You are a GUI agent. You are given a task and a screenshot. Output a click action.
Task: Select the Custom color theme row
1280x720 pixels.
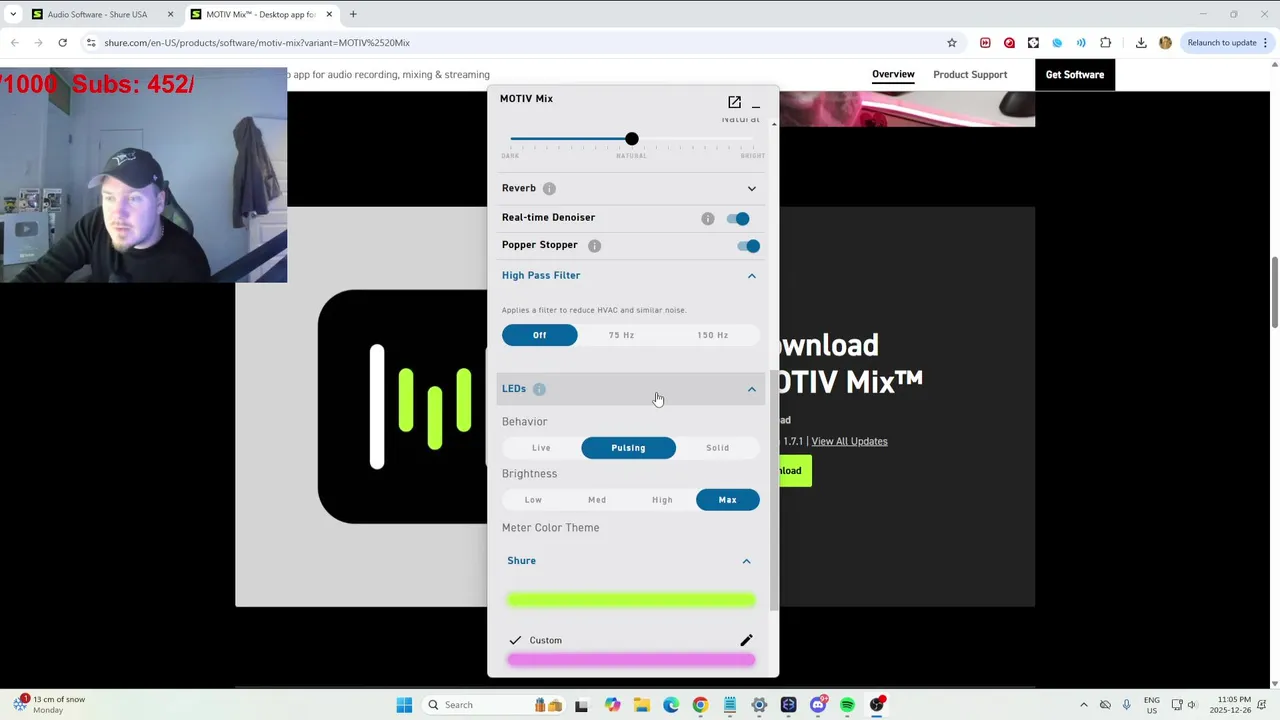(630, 640)
